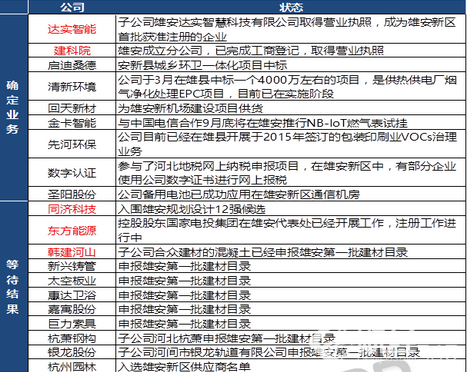Click the 等待结果 category cell
This screenshot has width=467, height=372.
13,287
